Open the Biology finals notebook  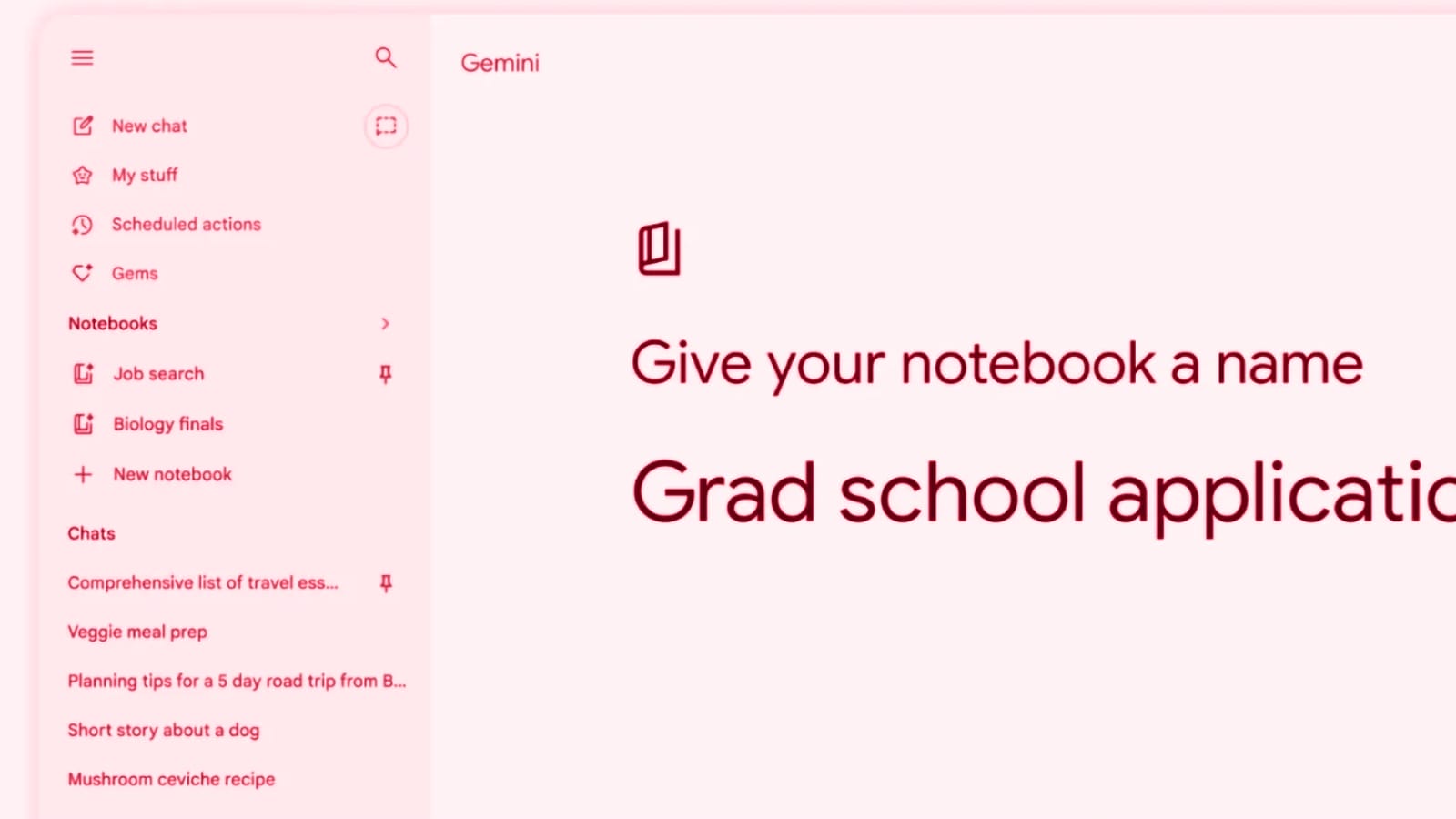pyautogui.click(x=167, y=424)
